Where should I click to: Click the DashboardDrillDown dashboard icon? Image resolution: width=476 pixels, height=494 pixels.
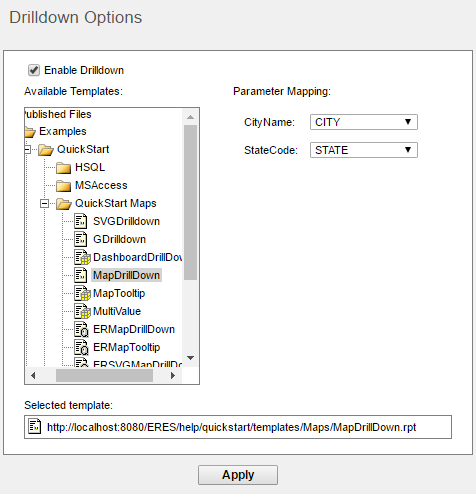[x=82, y=257]
